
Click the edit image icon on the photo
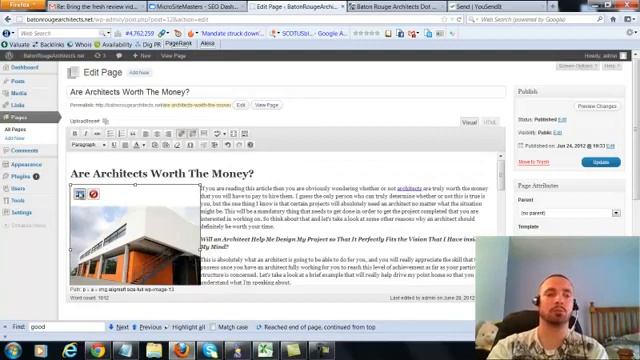(80, 194)
